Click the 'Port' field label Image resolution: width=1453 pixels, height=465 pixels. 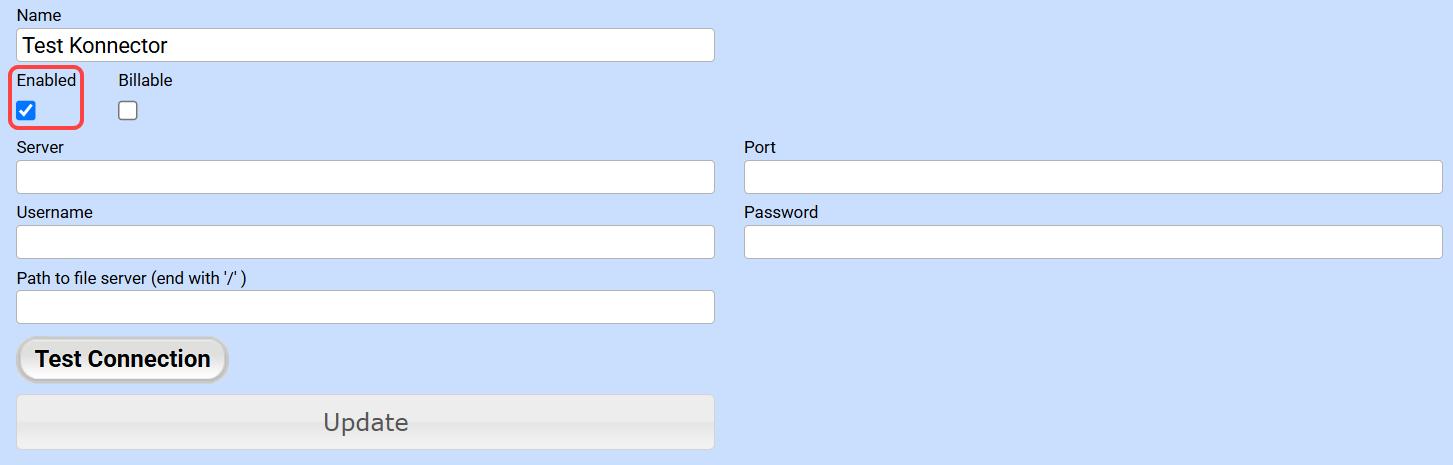point(760,147)
